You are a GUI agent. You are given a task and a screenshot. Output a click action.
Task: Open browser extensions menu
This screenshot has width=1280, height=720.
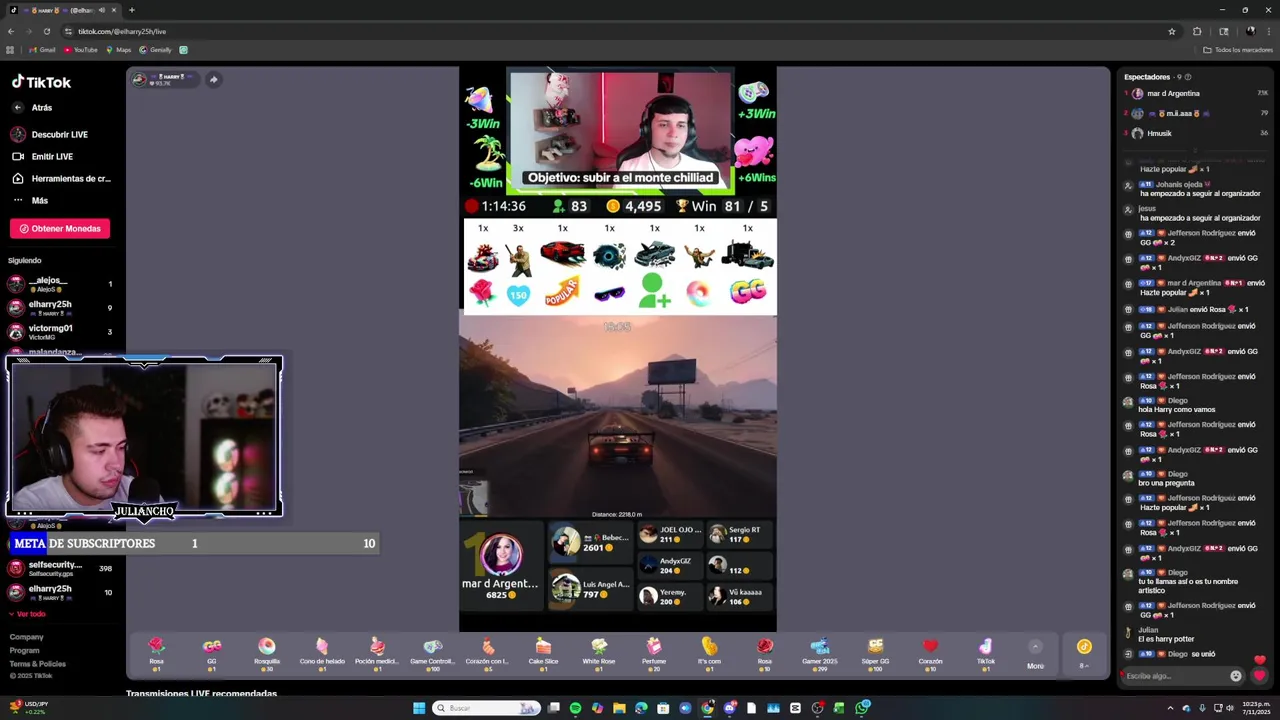[x=1197, y=31]
